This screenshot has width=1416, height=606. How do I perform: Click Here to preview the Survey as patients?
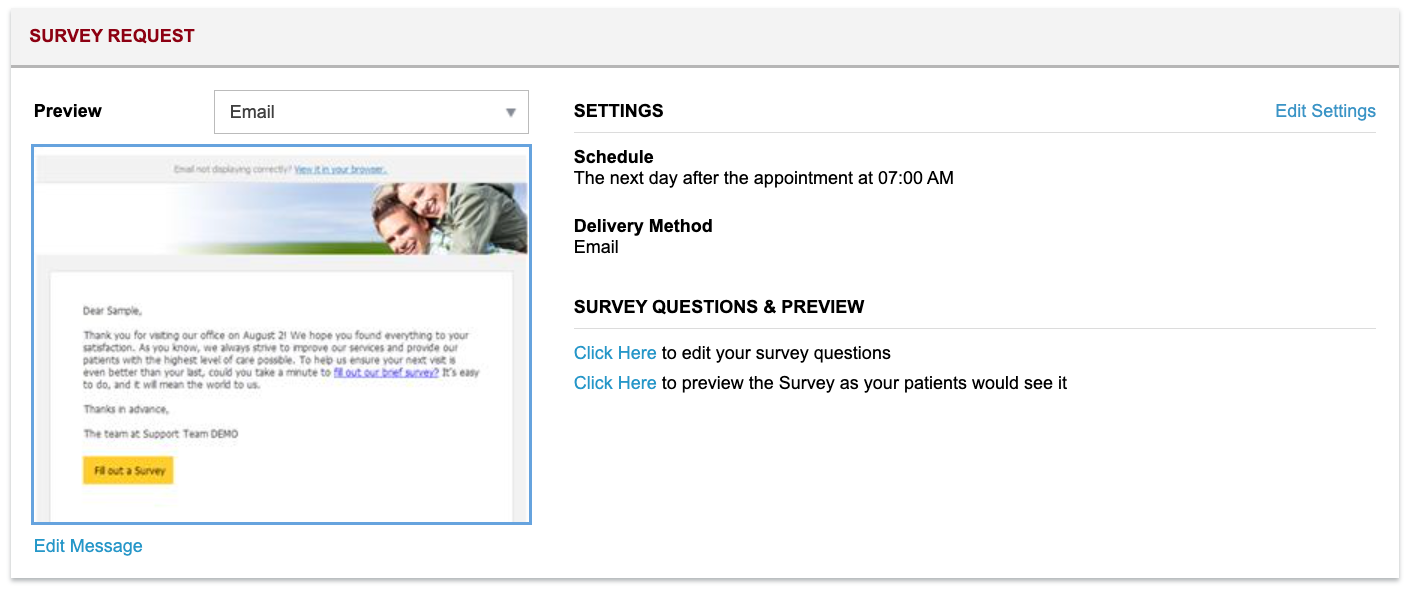(615, 383)
